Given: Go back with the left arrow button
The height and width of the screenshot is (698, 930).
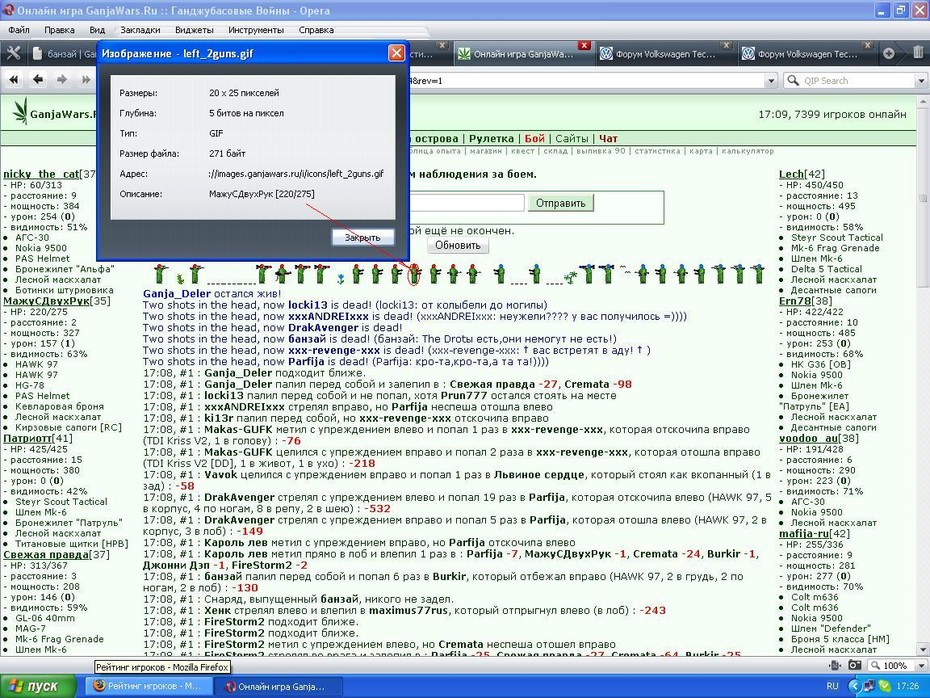Looking at the screenshot, I should (38, 79).
